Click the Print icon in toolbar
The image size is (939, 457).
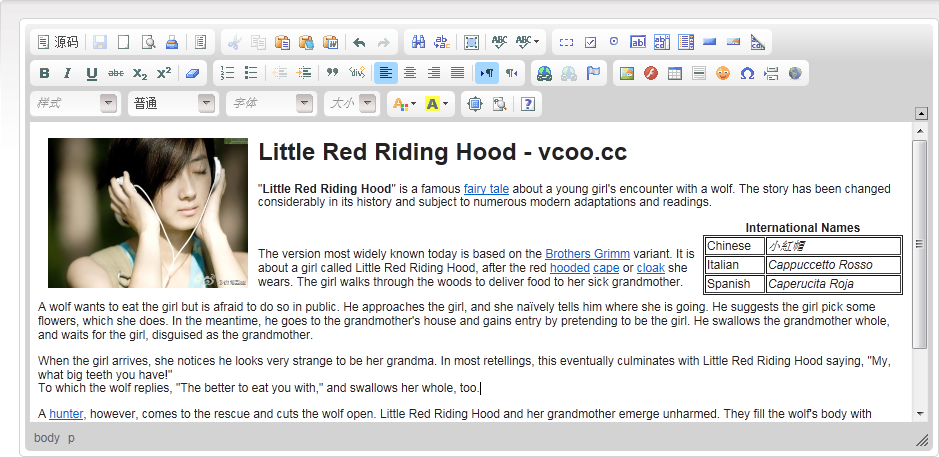pyautogui.click(x=172, y=42)
